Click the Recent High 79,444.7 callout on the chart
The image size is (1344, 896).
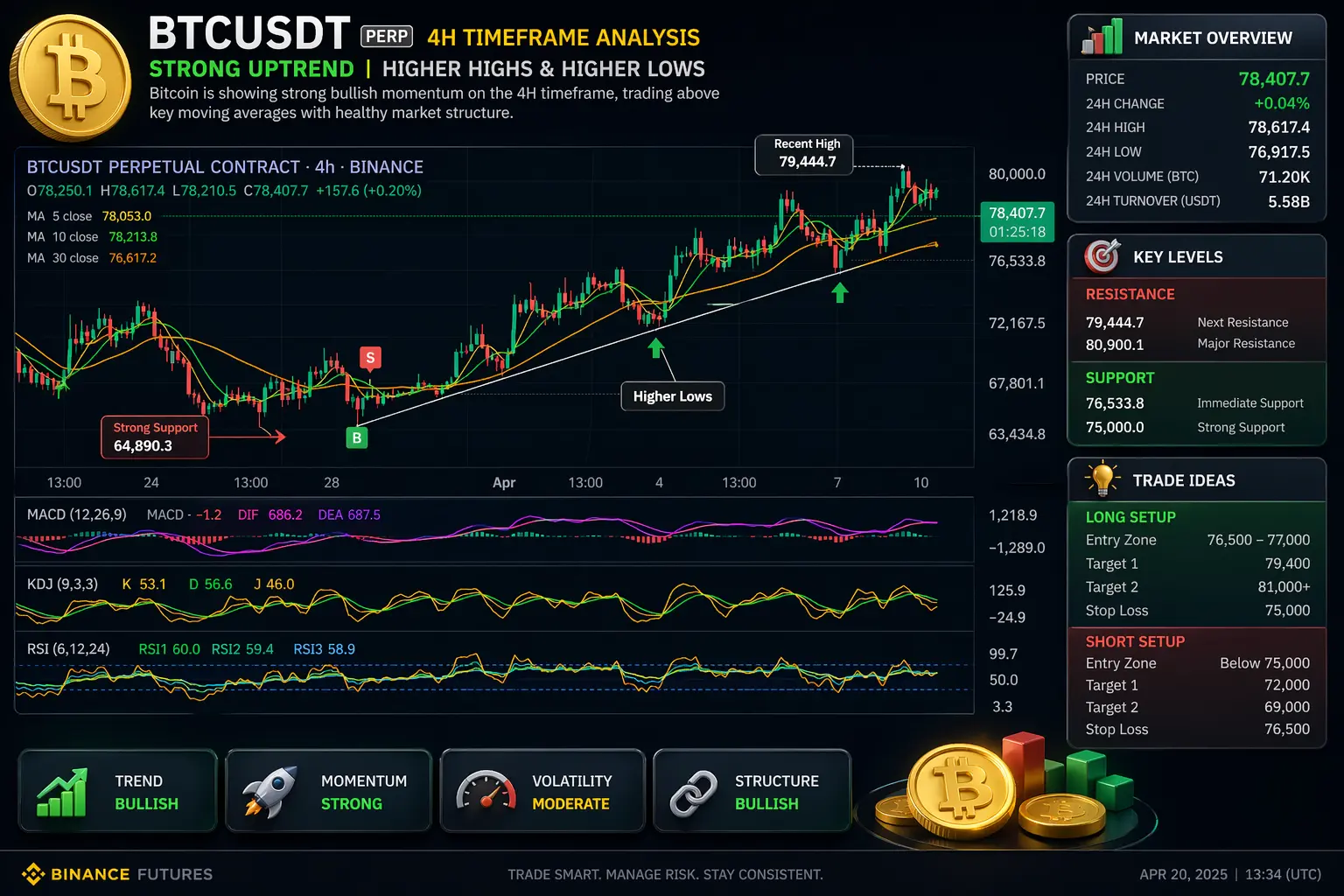coord(804,153)
